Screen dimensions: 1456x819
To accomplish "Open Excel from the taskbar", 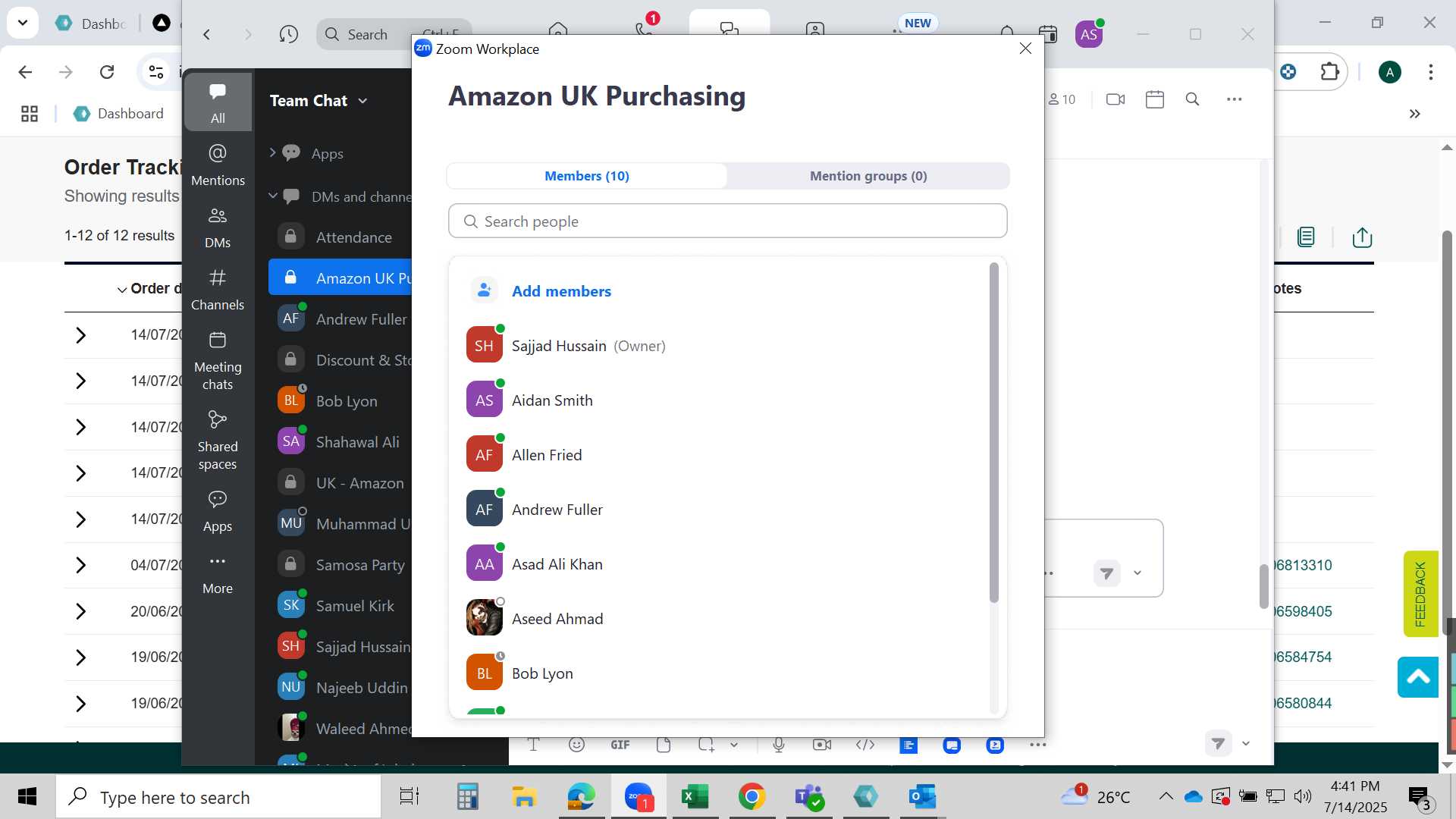I will (x=695, y=797).
